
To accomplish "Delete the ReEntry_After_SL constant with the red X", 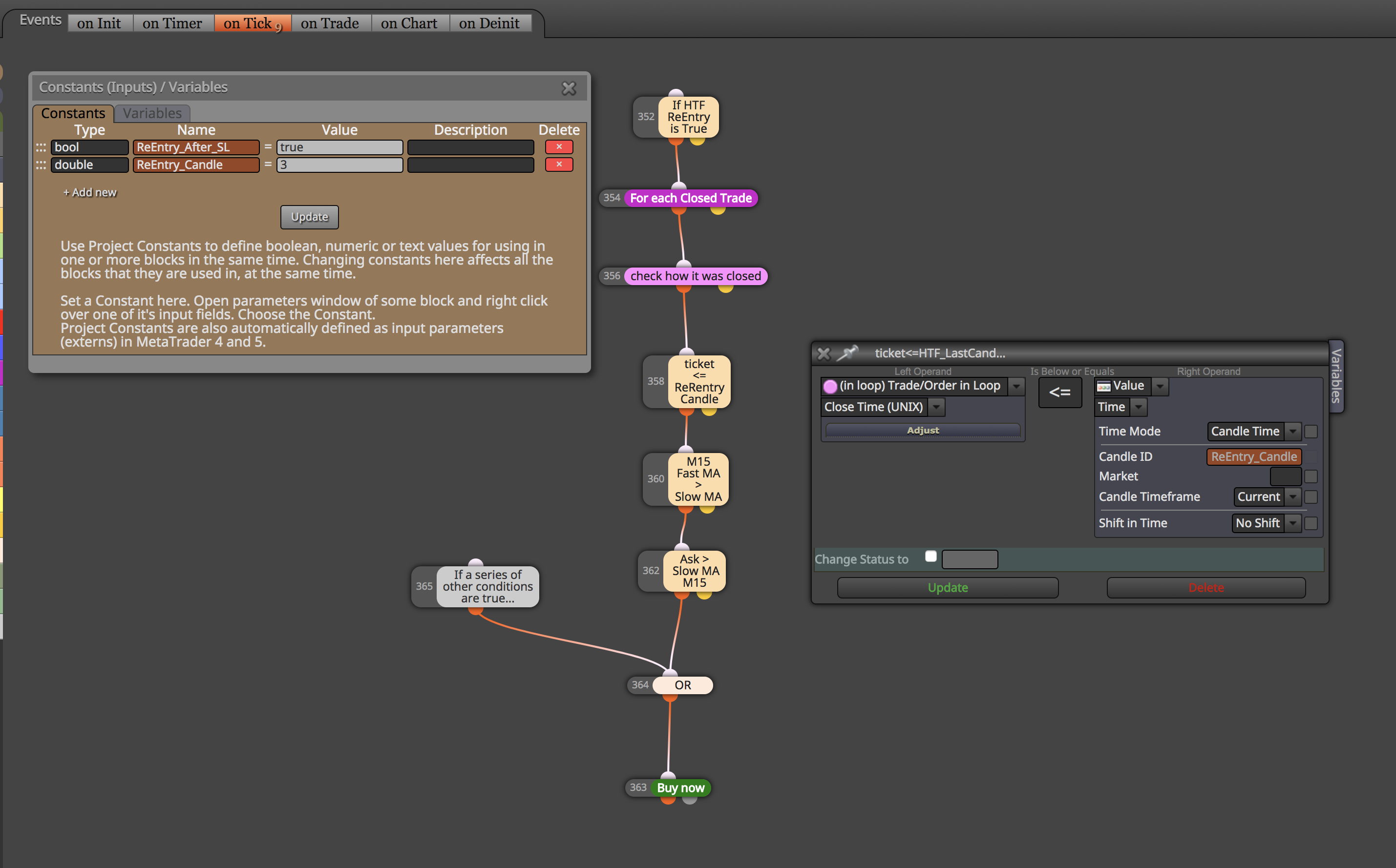I will pos(559,147).
